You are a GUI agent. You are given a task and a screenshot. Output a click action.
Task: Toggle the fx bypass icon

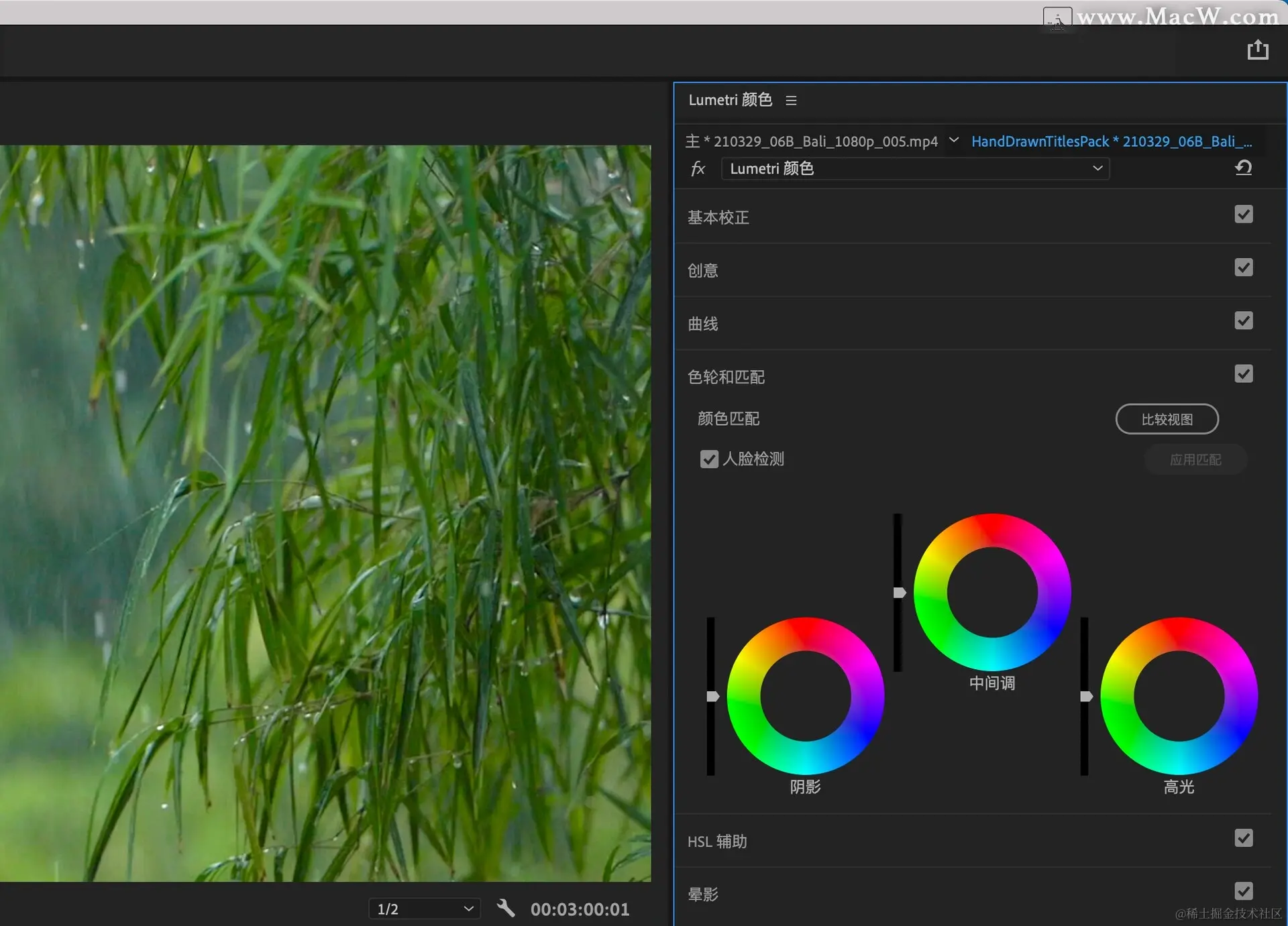coord(698,168)
